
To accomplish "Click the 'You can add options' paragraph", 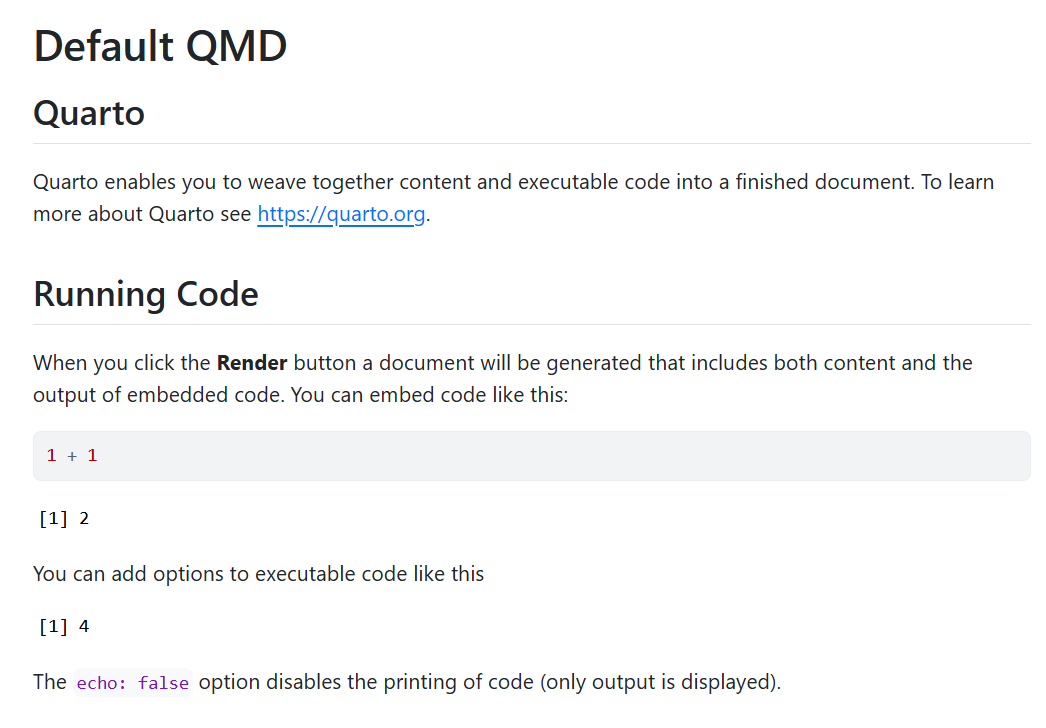I will (x=259, y=574).
